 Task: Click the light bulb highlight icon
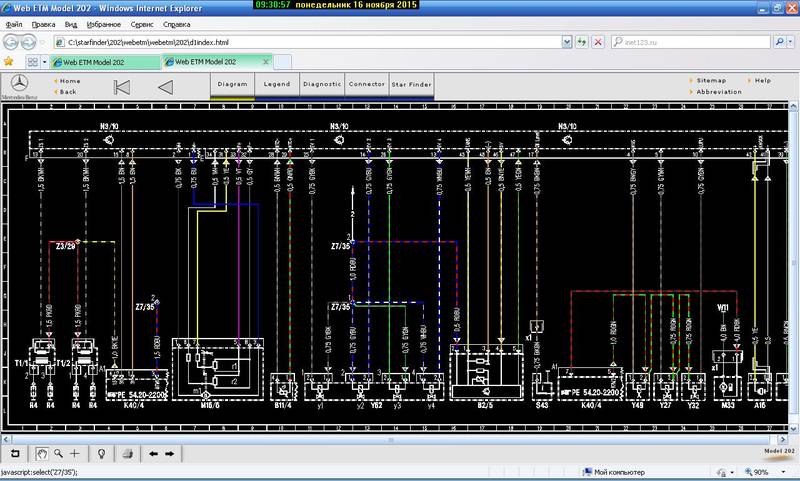pyautogui.click(x=102, y=453)
